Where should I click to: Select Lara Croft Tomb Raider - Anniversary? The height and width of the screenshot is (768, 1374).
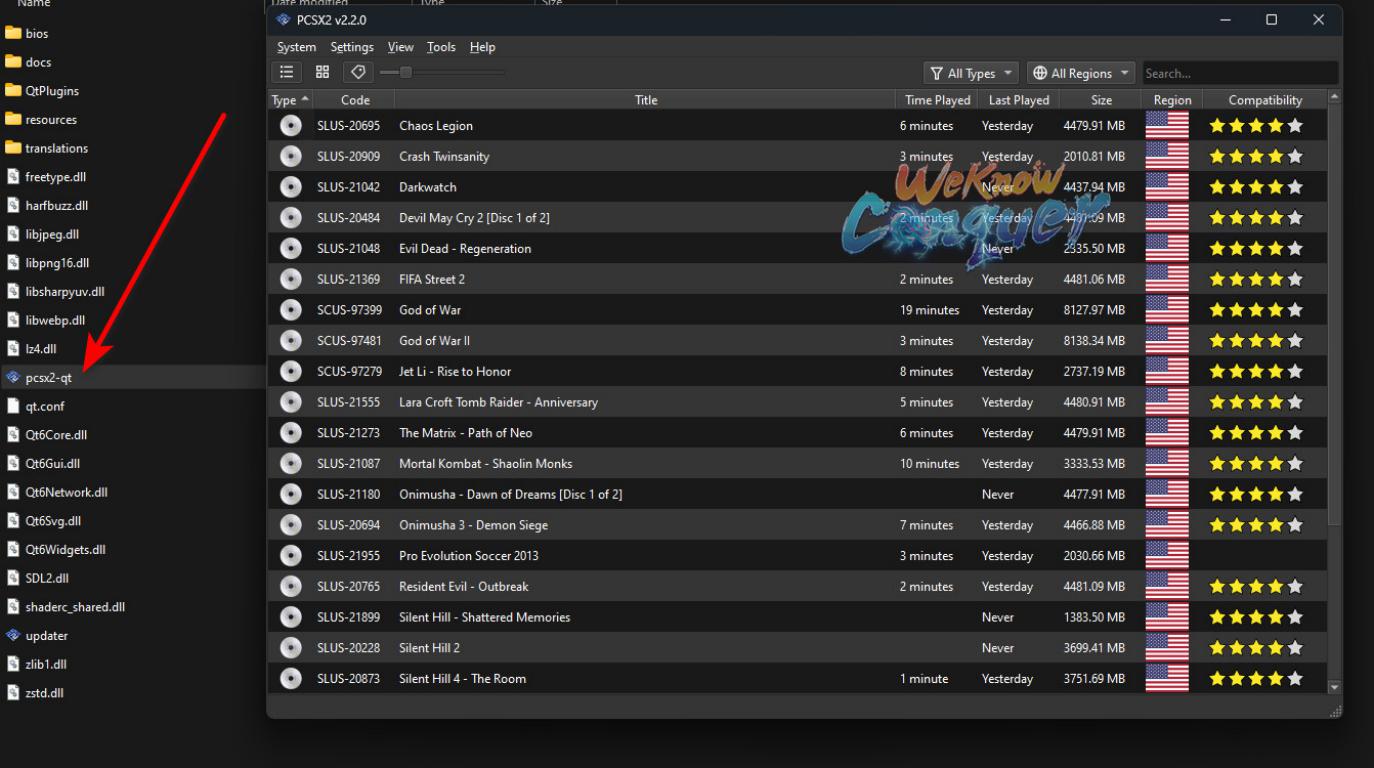[498, 402]
